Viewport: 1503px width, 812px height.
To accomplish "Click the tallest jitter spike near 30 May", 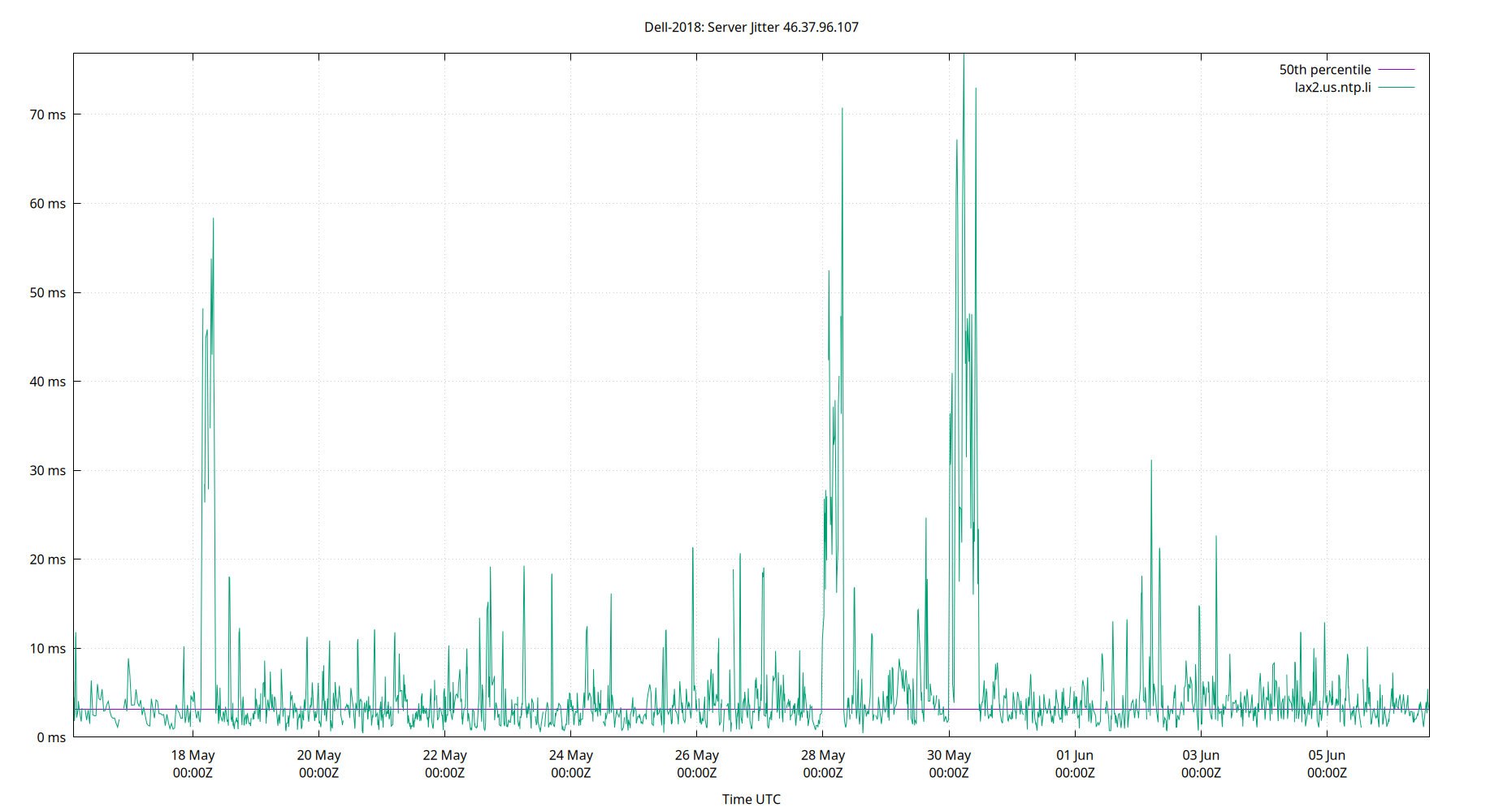I will (x=964, y=57).
